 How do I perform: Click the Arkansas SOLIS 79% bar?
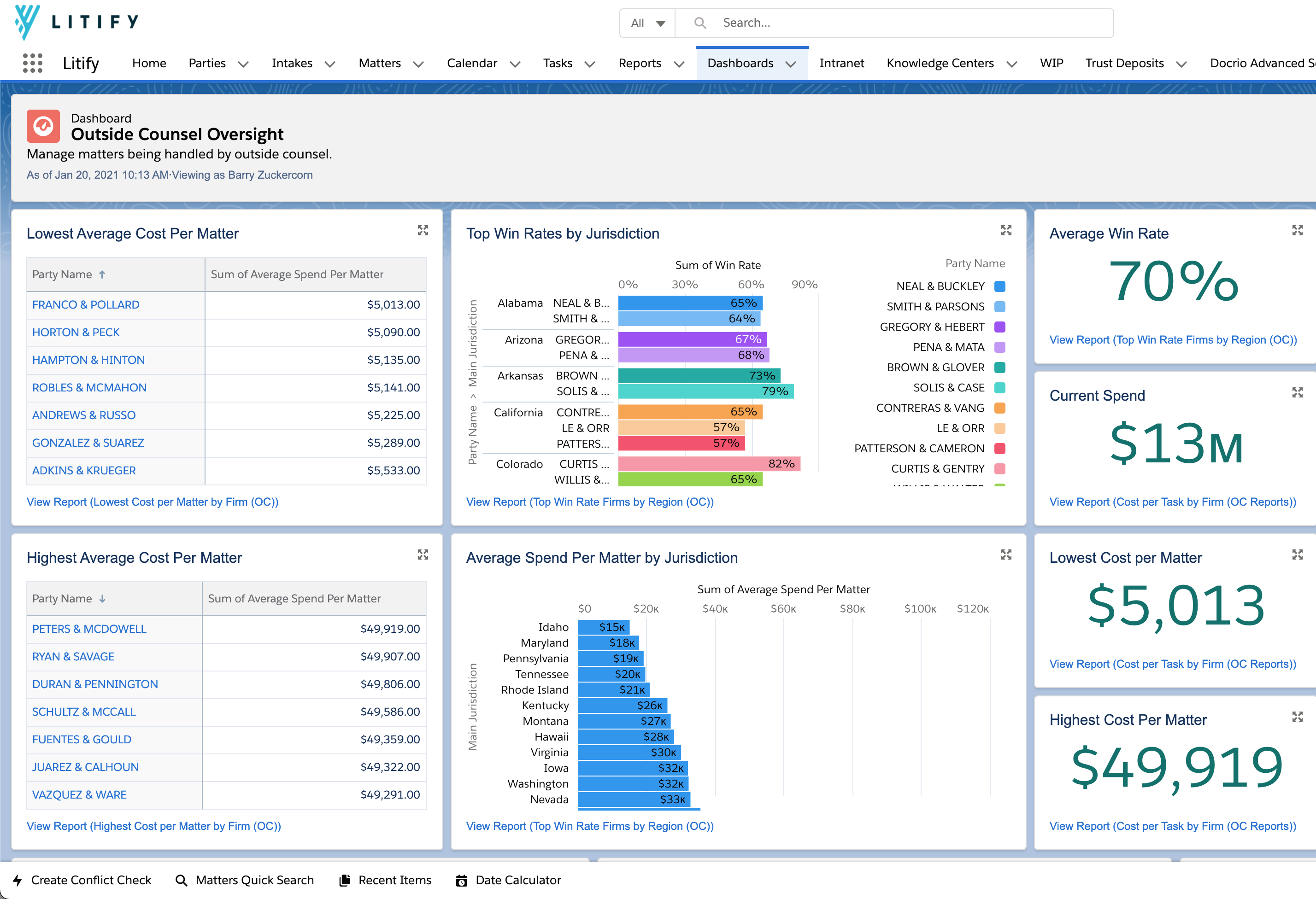705,392
